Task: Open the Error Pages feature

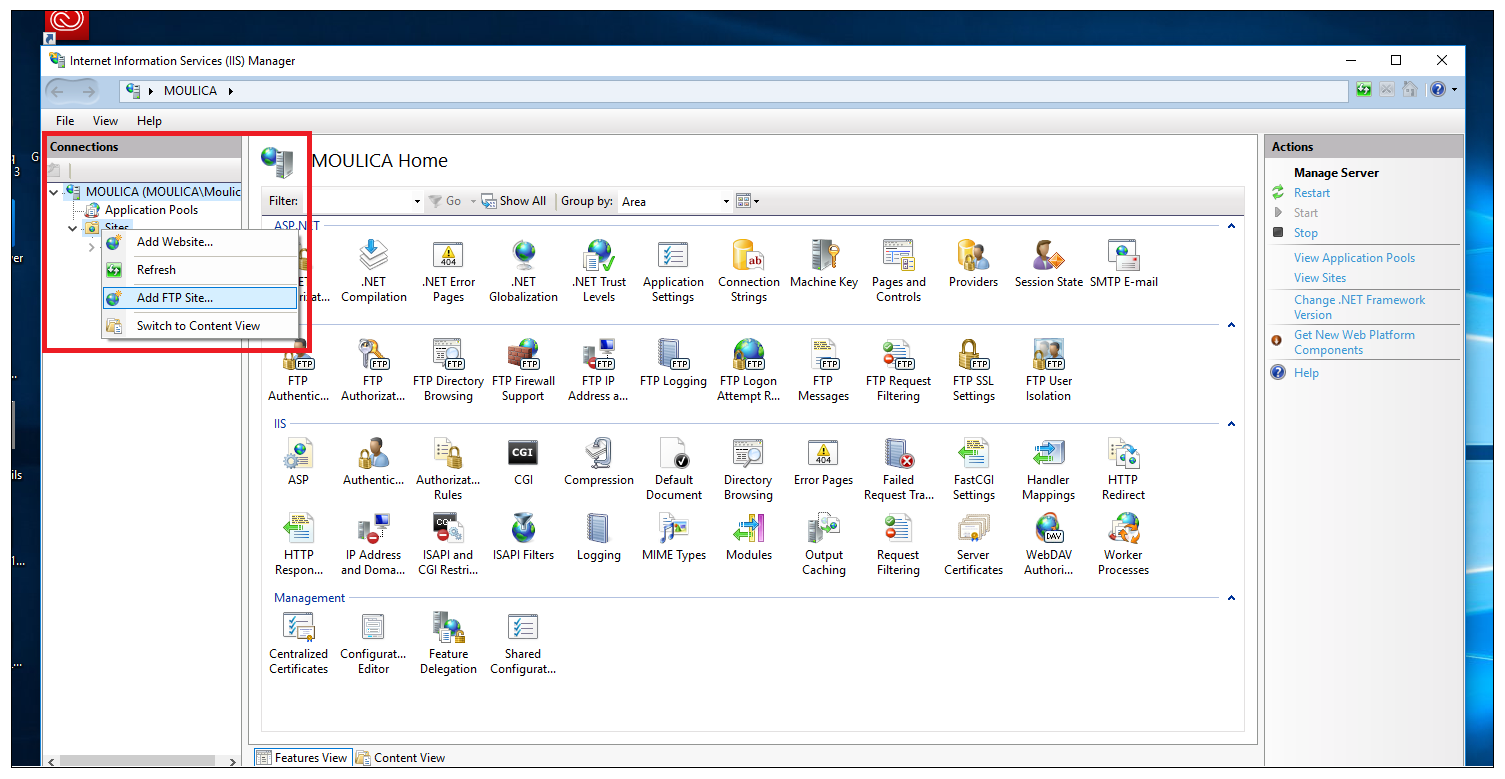Action: point(823,462)
